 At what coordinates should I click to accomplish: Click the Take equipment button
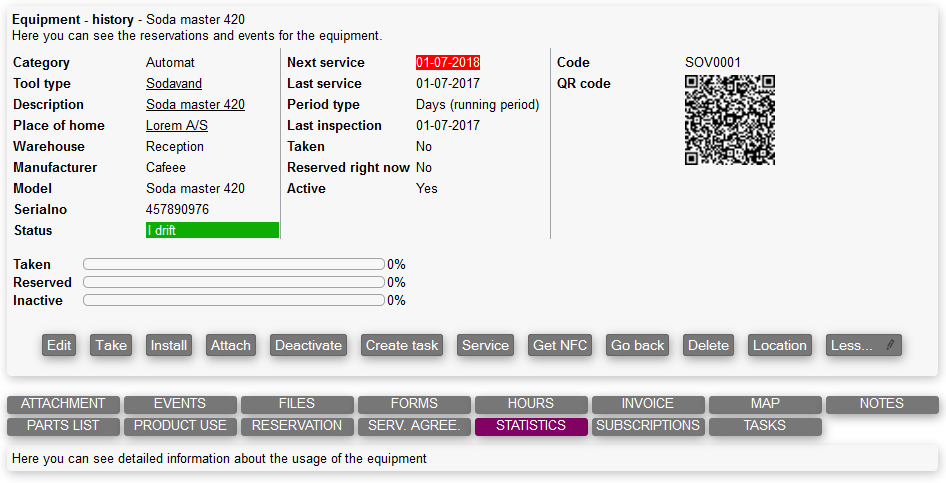pos(111,345)
